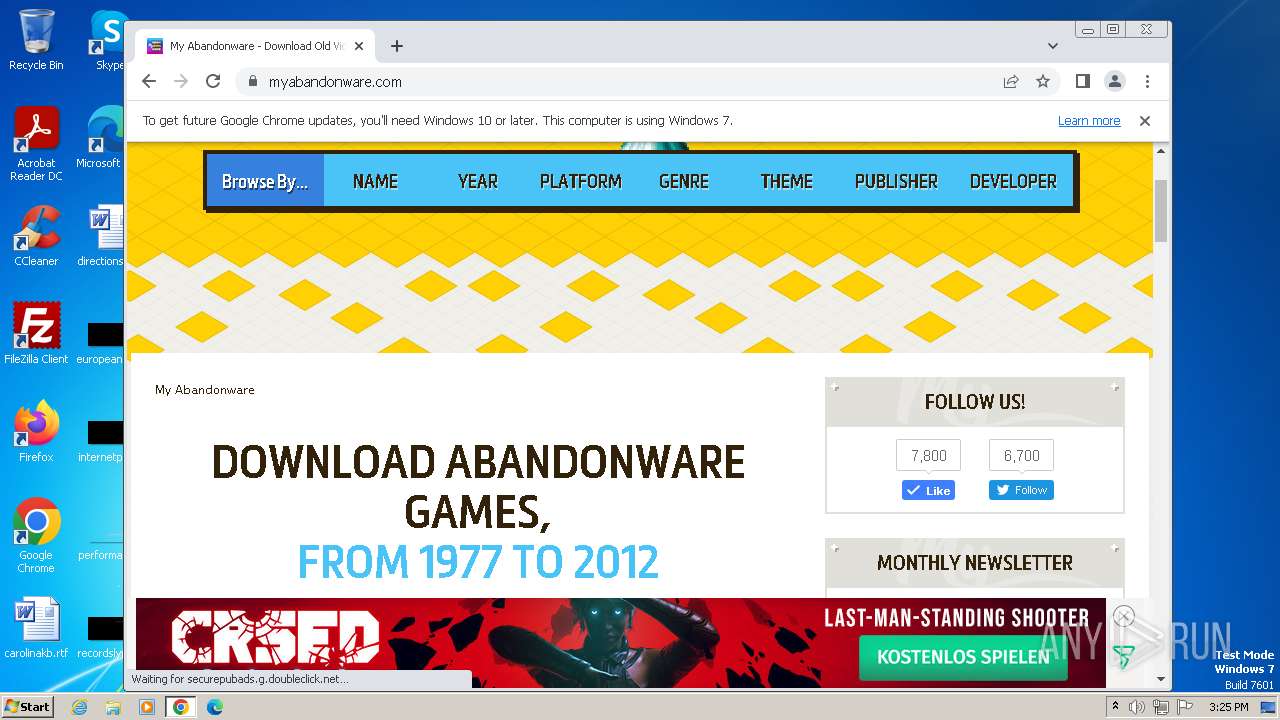Image resolution: width=1280 pixels, height=720 pixels.
Task: Click the green ad provider icon
Action: click(x=1124, y=656)
